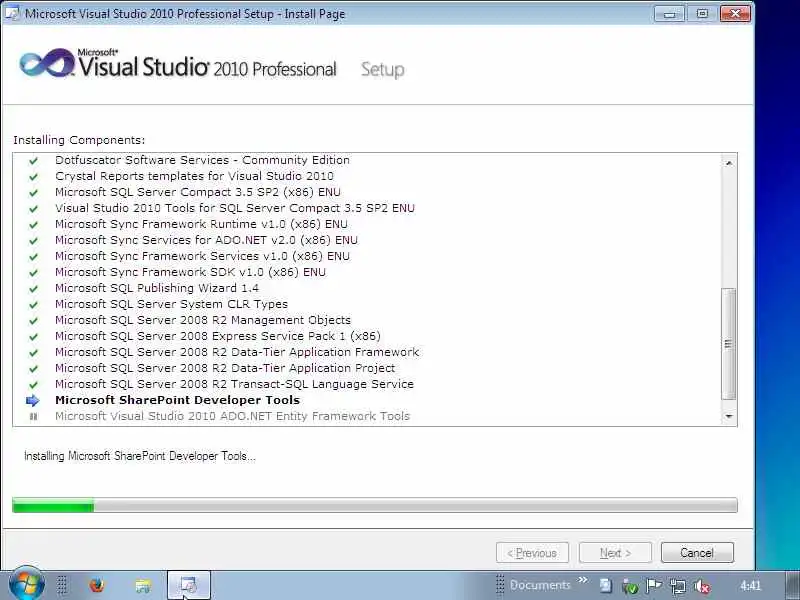Click checkmark beside Microsoft SQL Publishing Wizard 1.4
The height and width of the screenshot is (600, 800).
click(x=34, y=289)
